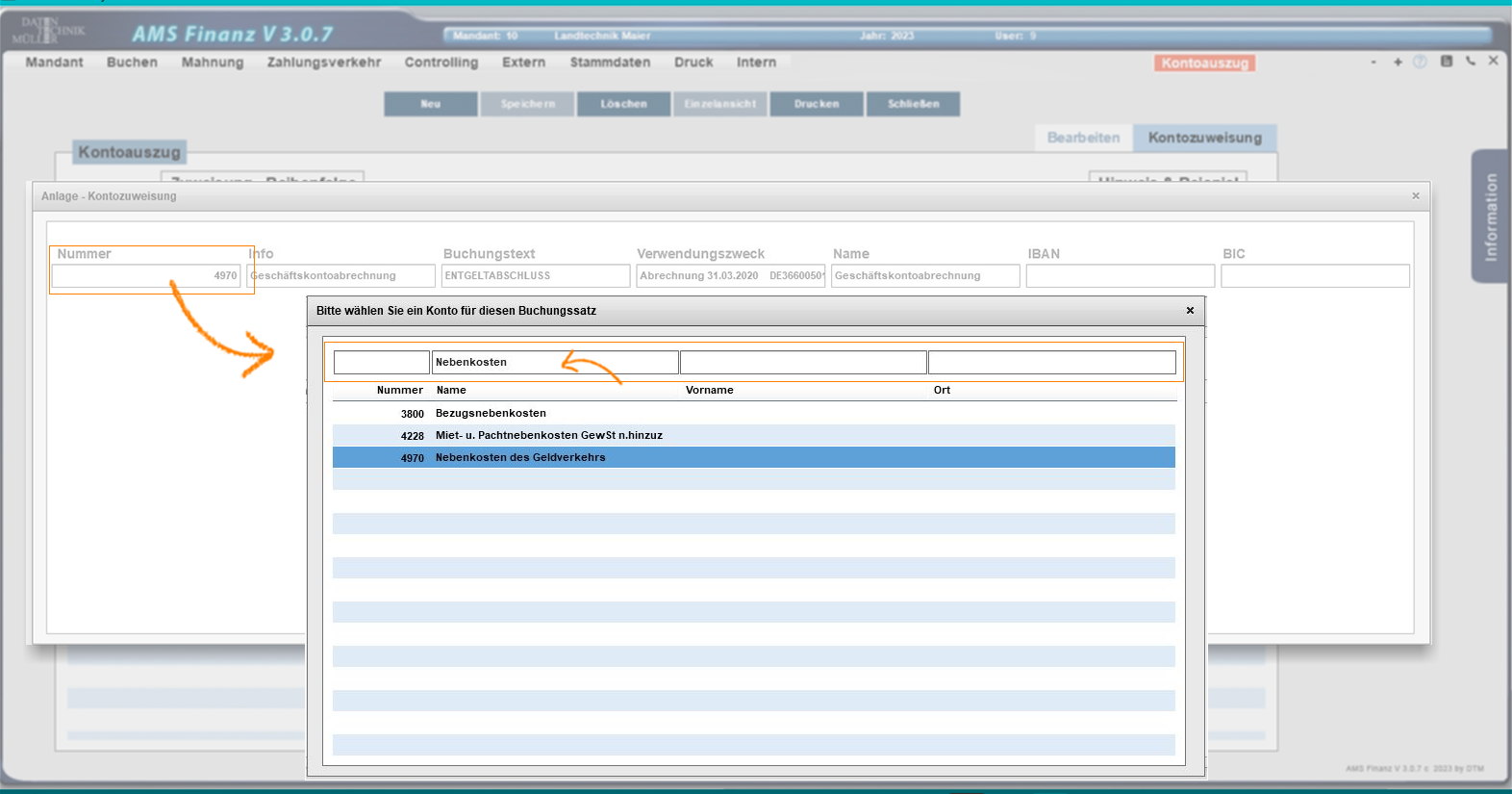The image size is (1512, 794).
Task: Click the IBAN input field
Action: [x=1120, y=276]
